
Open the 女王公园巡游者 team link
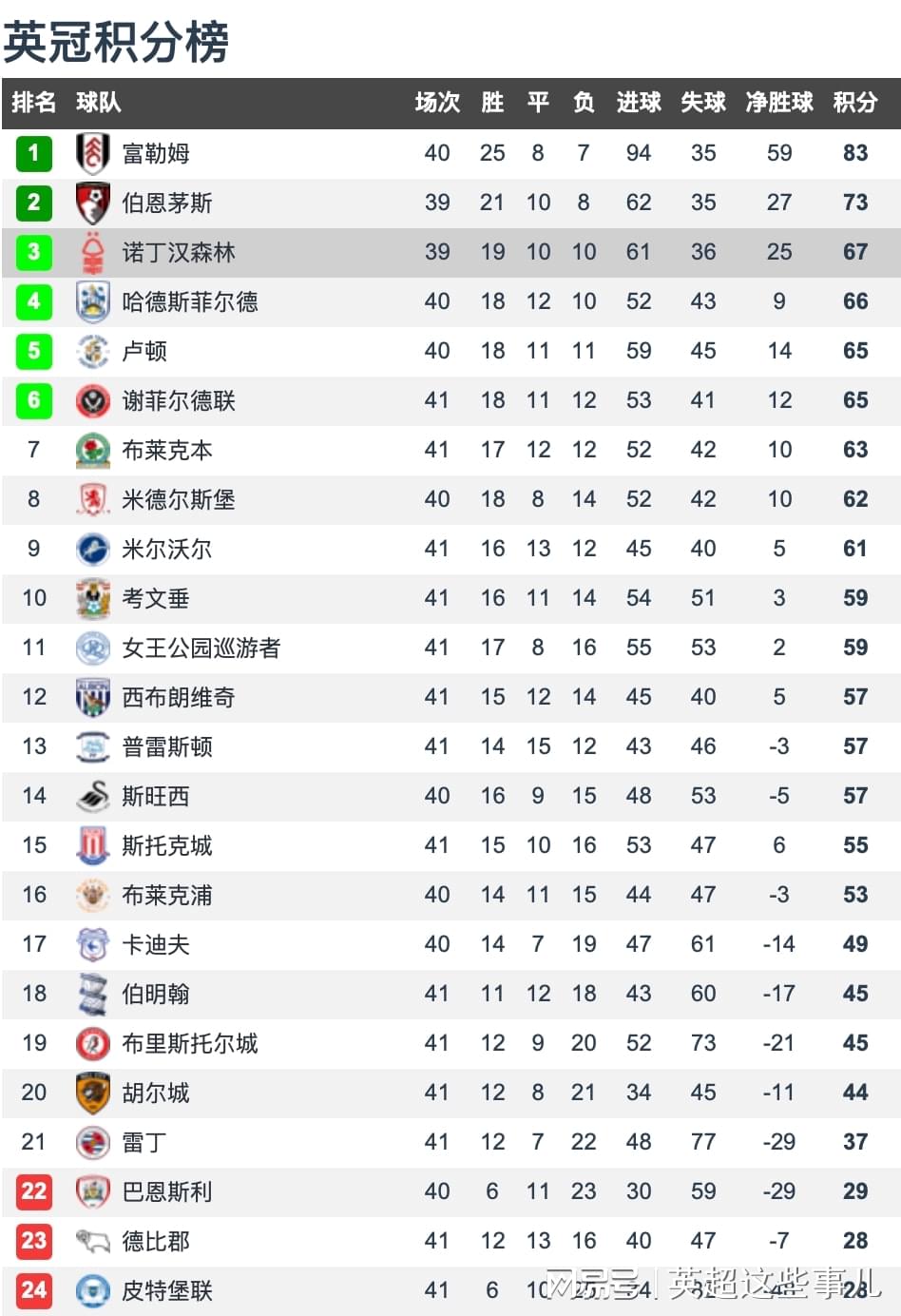coord(201,648)
